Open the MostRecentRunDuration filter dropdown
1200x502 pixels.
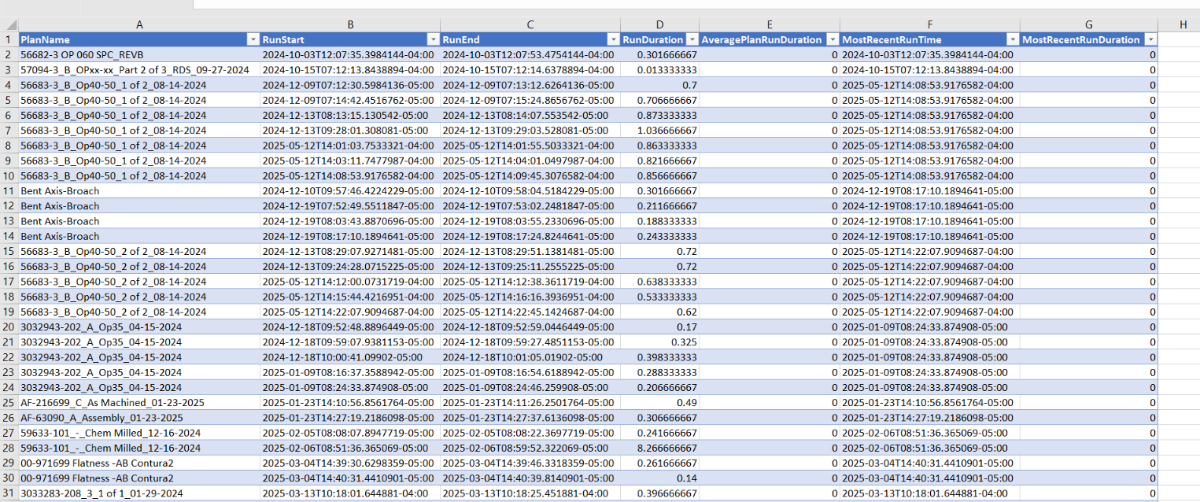1151,39
